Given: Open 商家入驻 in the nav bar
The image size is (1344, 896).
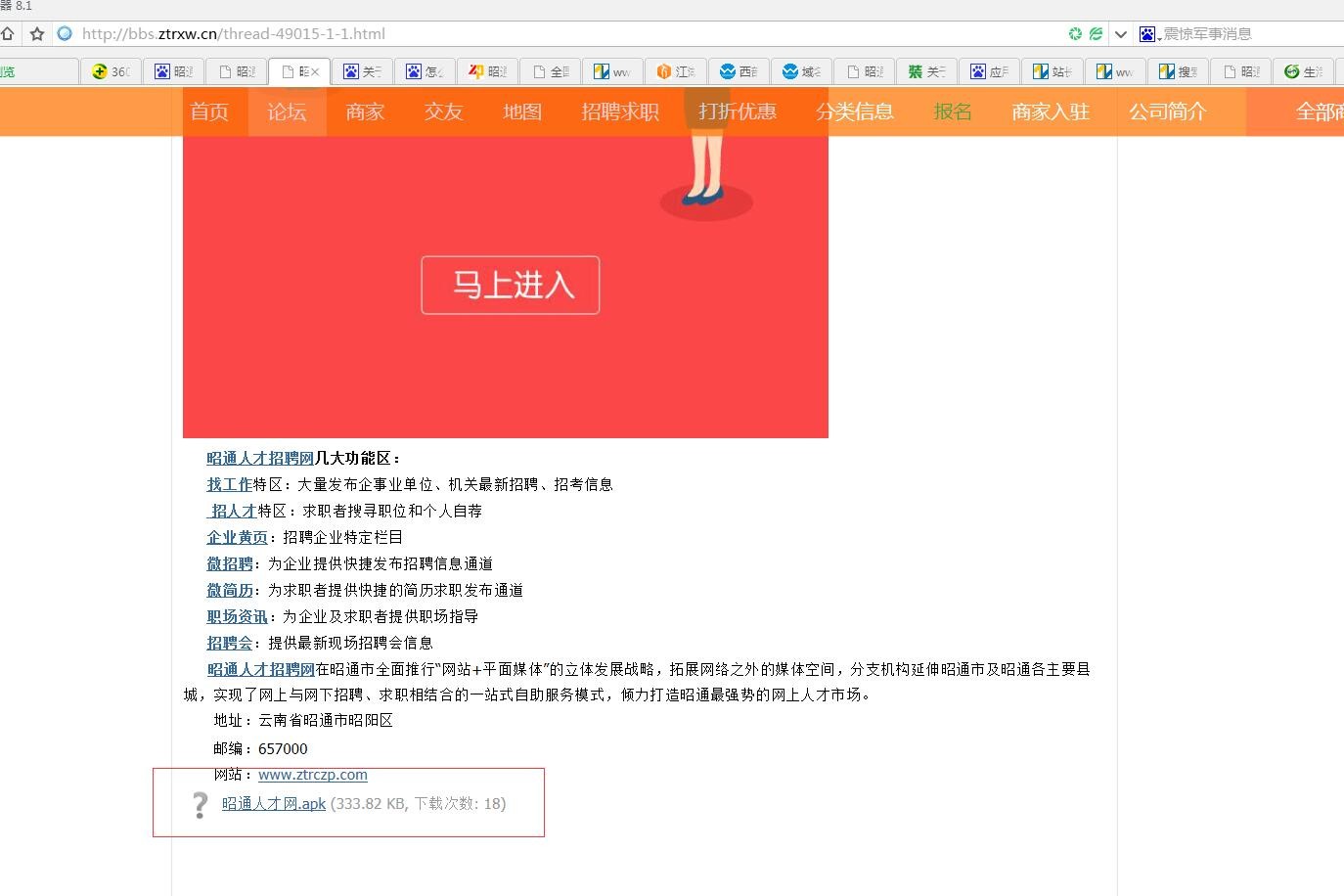Looking at the screenshot, I should [1051, 112].
